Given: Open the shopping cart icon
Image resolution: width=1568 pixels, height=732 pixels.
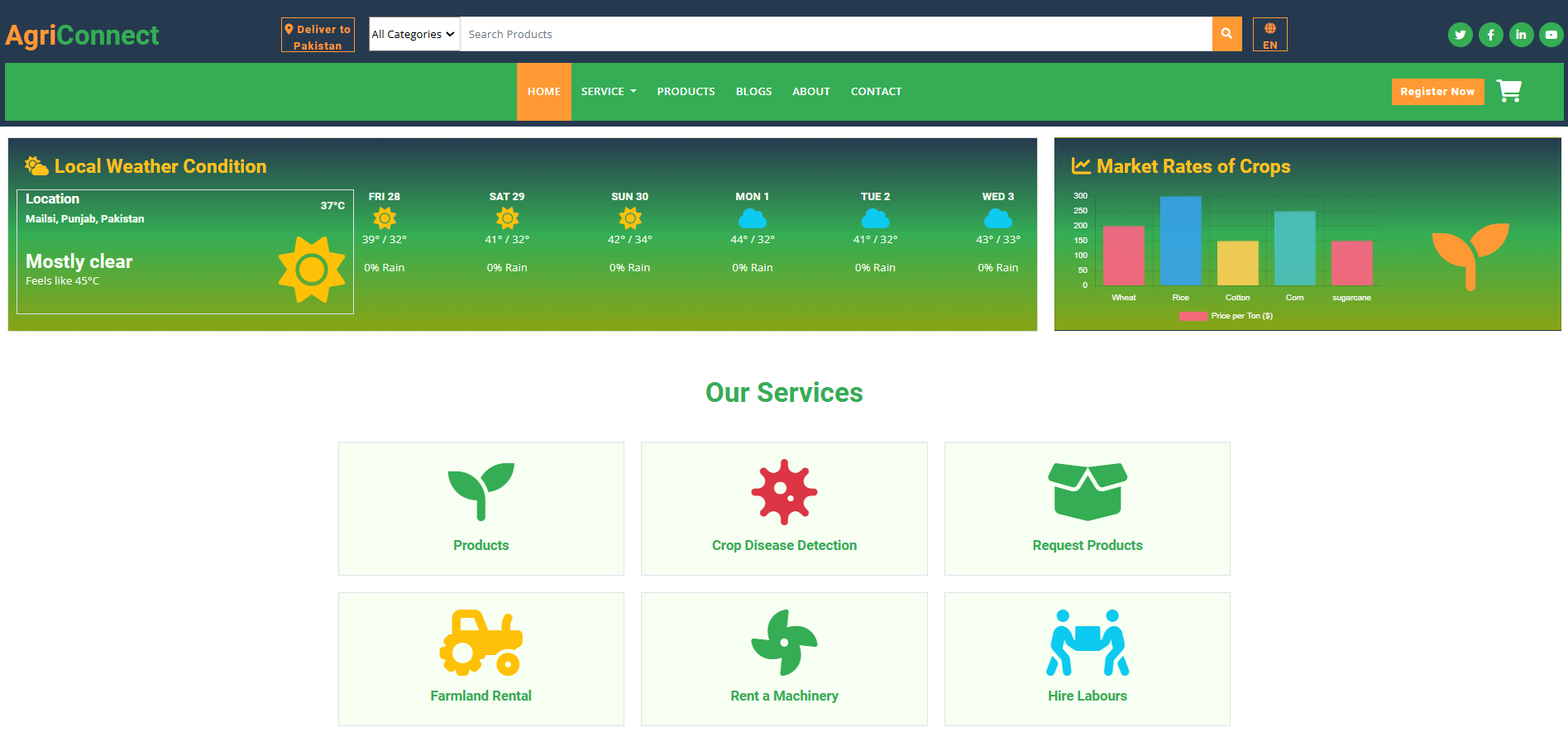Looking at the screenshot, I should [x=1508, y=91].
